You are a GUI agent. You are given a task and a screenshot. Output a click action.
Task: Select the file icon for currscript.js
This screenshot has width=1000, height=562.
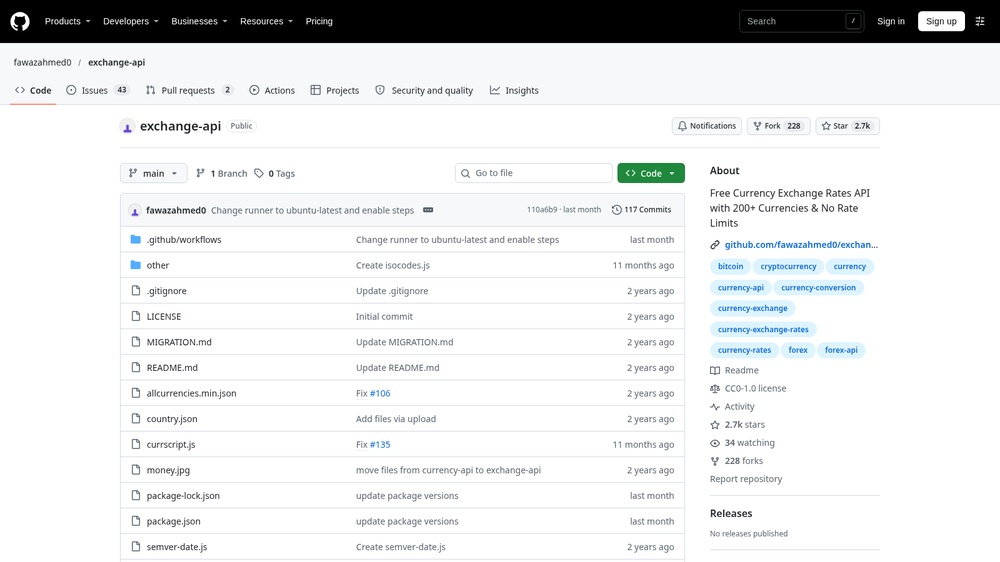click(135, 444)
